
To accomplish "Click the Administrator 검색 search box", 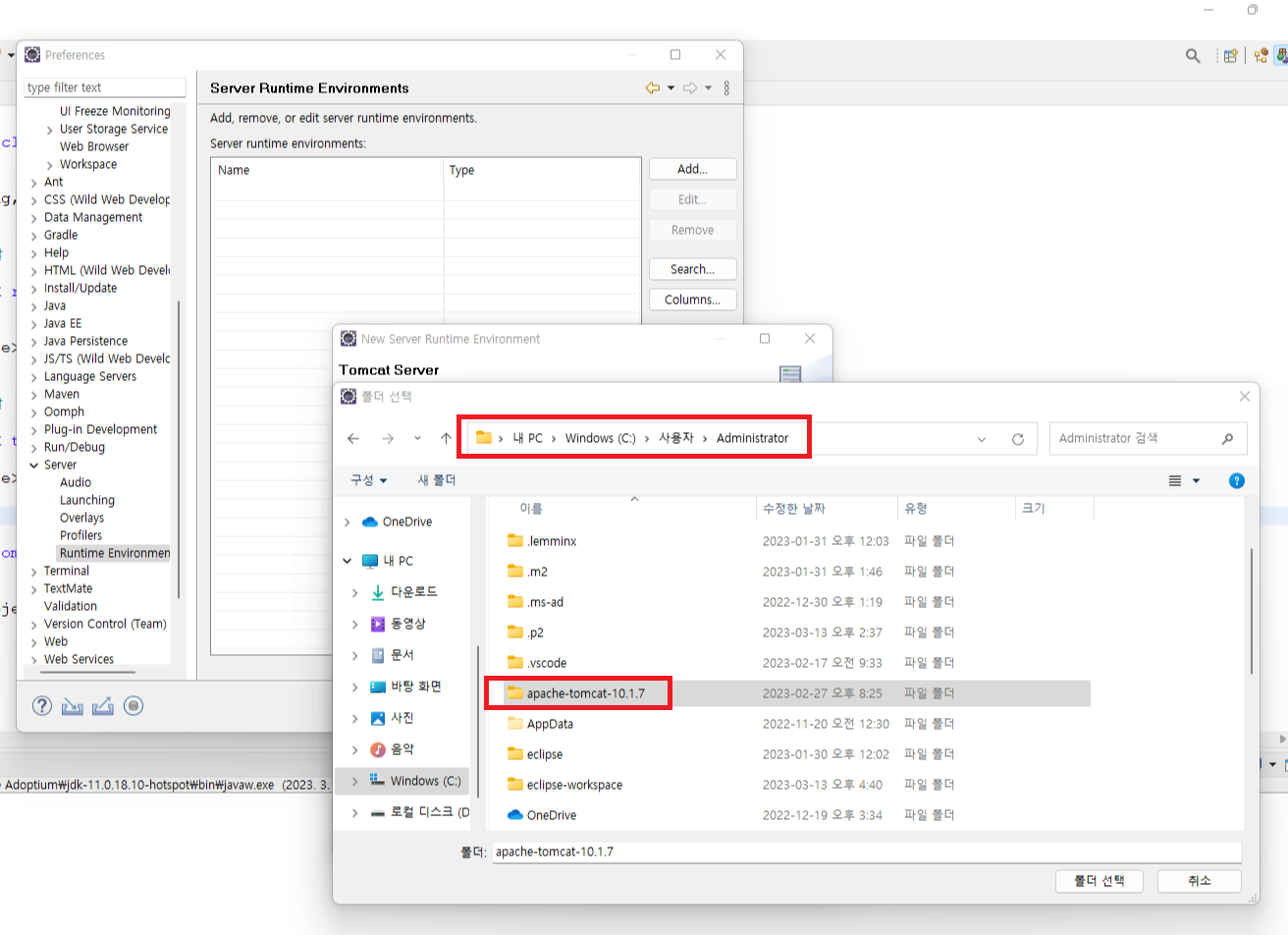I will pos(1148,438).
